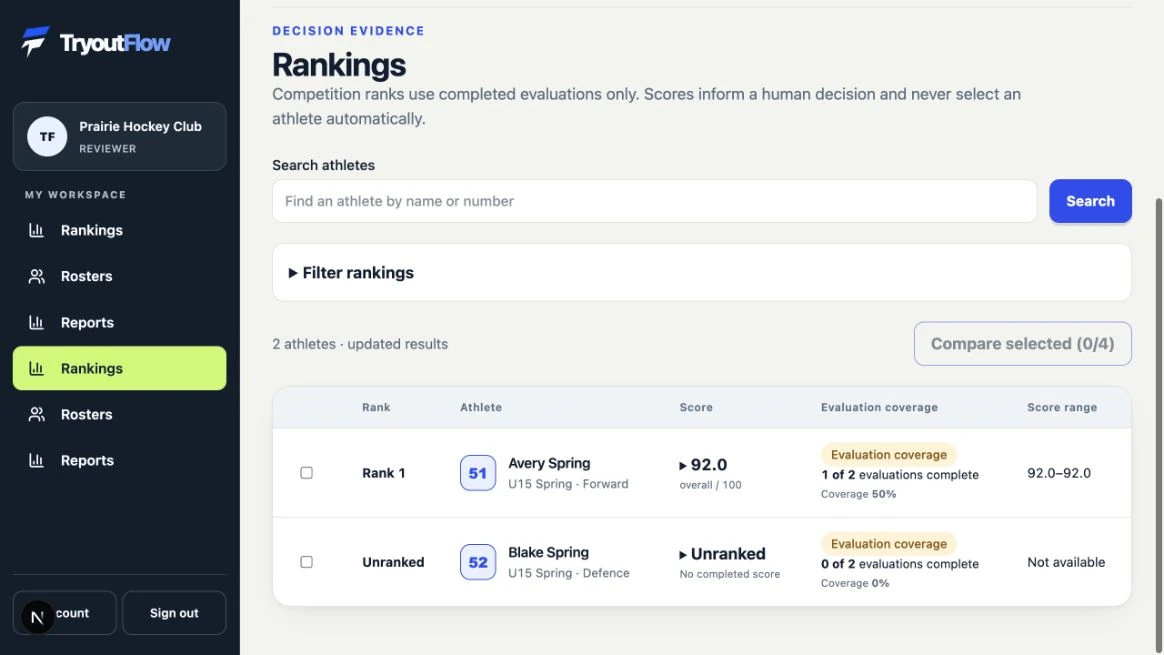Click the Blake Spring athlete name

[x=548, y=553]
